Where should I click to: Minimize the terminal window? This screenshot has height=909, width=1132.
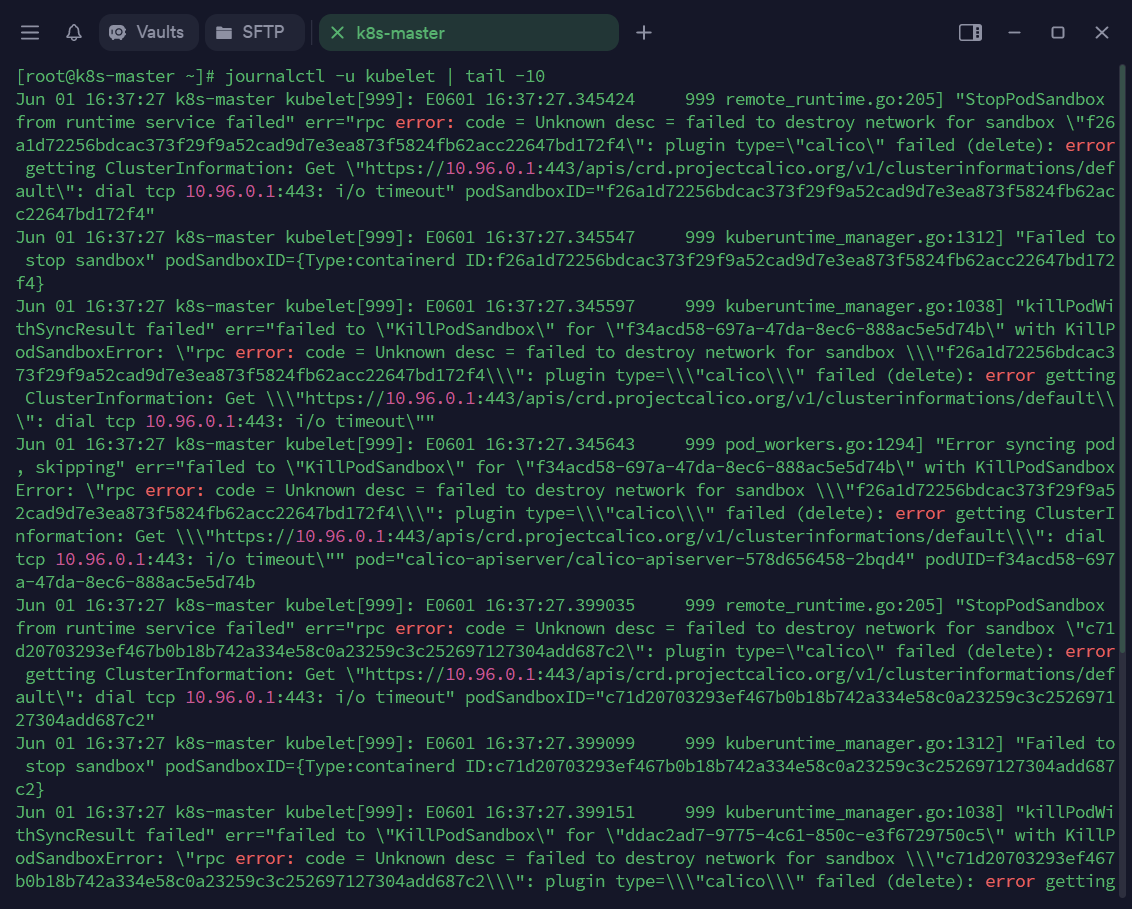(1014, 32)
